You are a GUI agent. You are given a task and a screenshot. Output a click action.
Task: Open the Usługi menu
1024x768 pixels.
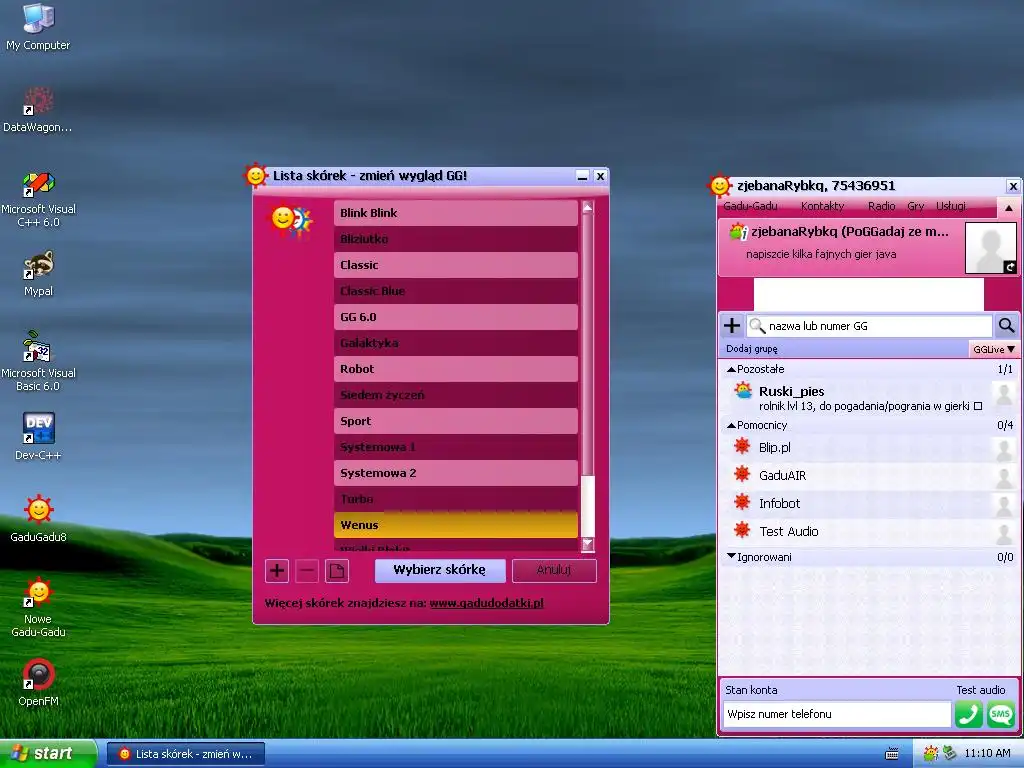click(951, 206)
